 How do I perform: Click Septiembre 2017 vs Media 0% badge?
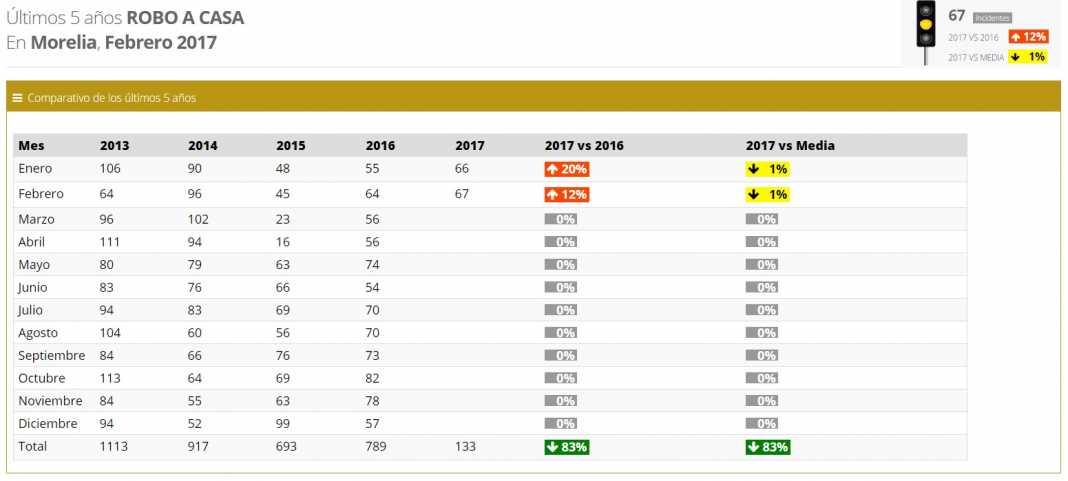click(x=761, y=356)
